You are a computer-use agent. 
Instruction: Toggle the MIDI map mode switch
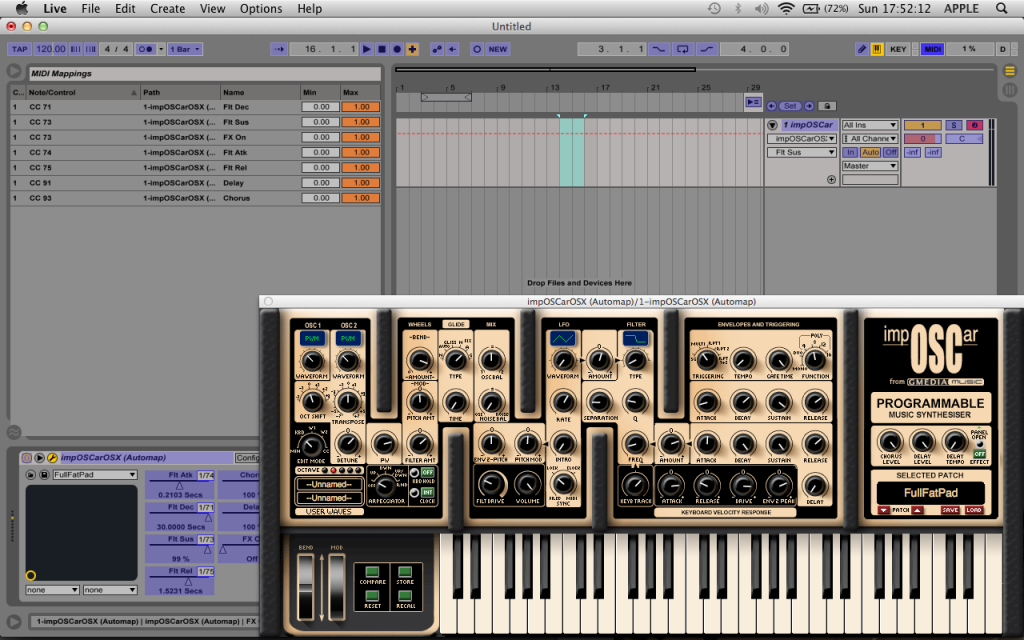tap(933, 49)
